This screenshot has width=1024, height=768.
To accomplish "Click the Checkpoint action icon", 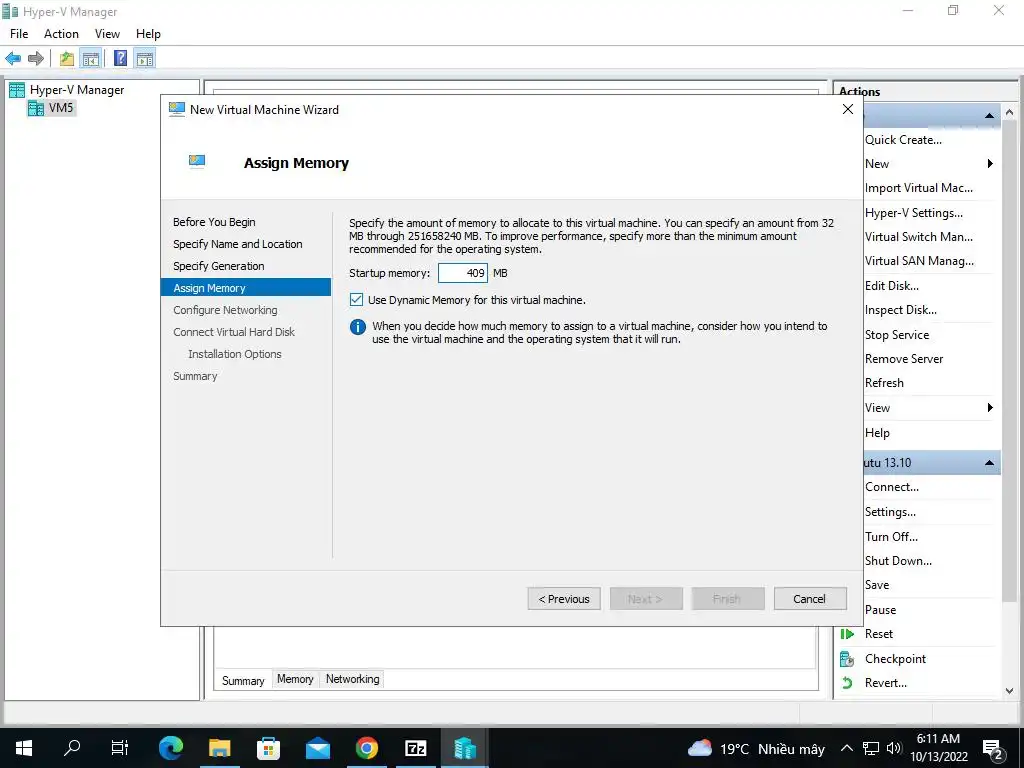I will coord(847,659).
